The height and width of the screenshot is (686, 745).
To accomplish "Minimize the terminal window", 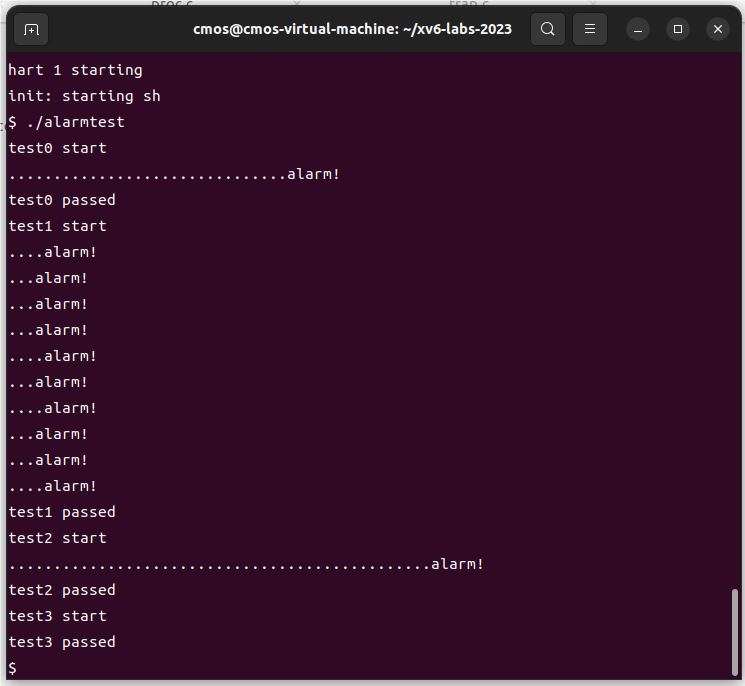I will (x=640, y=29).
